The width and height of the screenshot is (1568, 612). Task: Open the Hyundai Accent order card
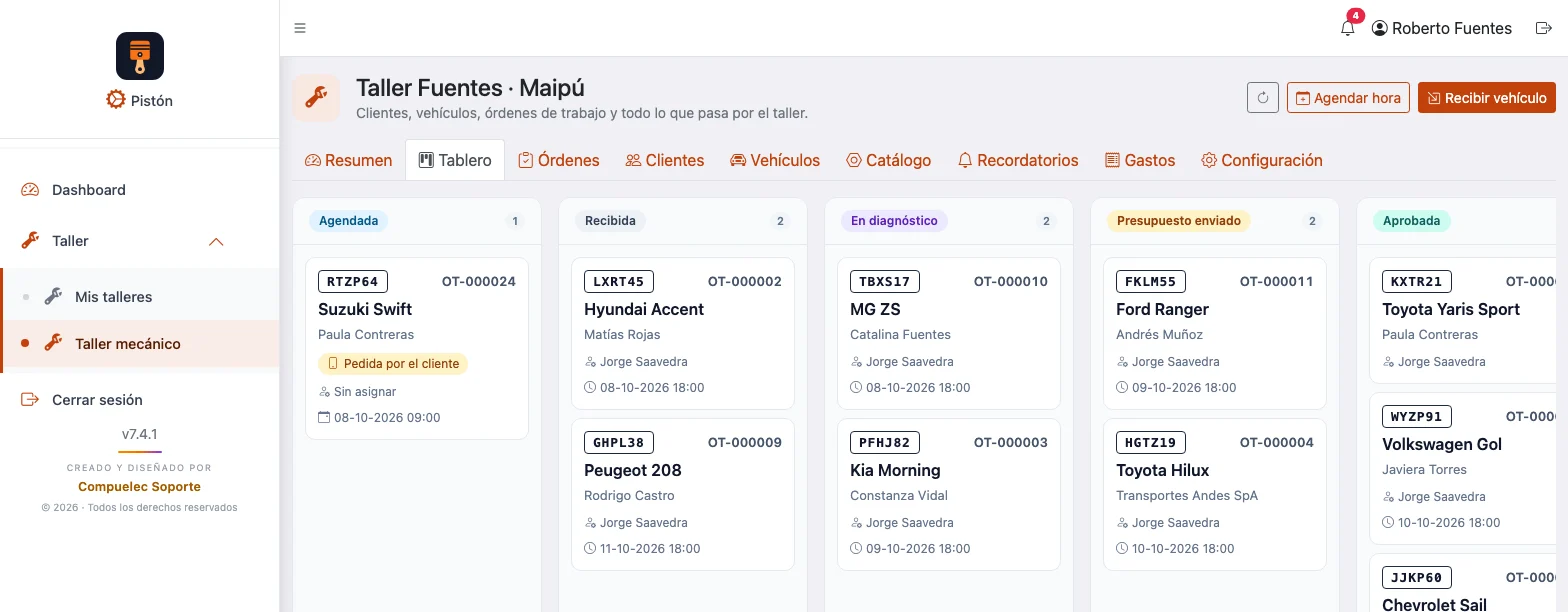(683, 334)
